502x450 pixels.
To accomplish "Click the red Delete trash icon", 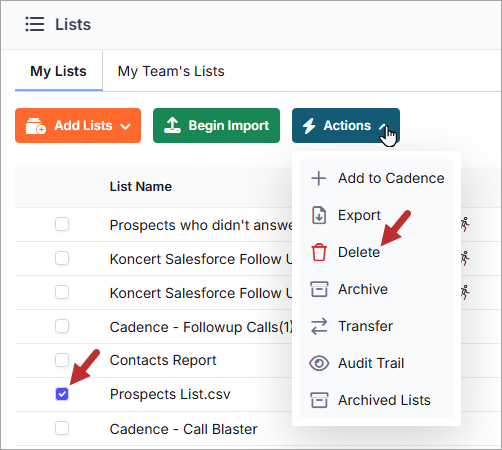I will point(319,252).
